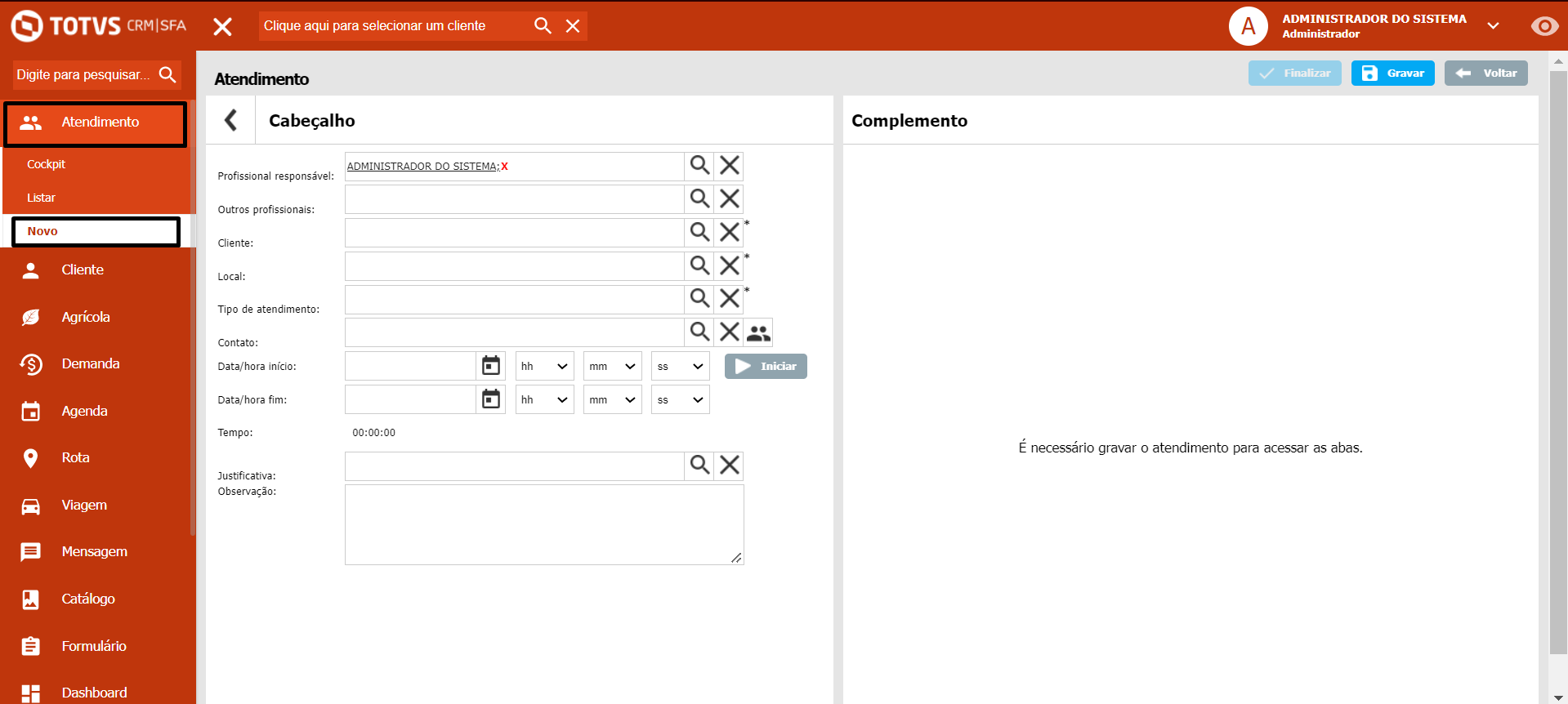Search Profissional responsável with magnifier
The image size is (1568, 704).
[x=699, y=166]
